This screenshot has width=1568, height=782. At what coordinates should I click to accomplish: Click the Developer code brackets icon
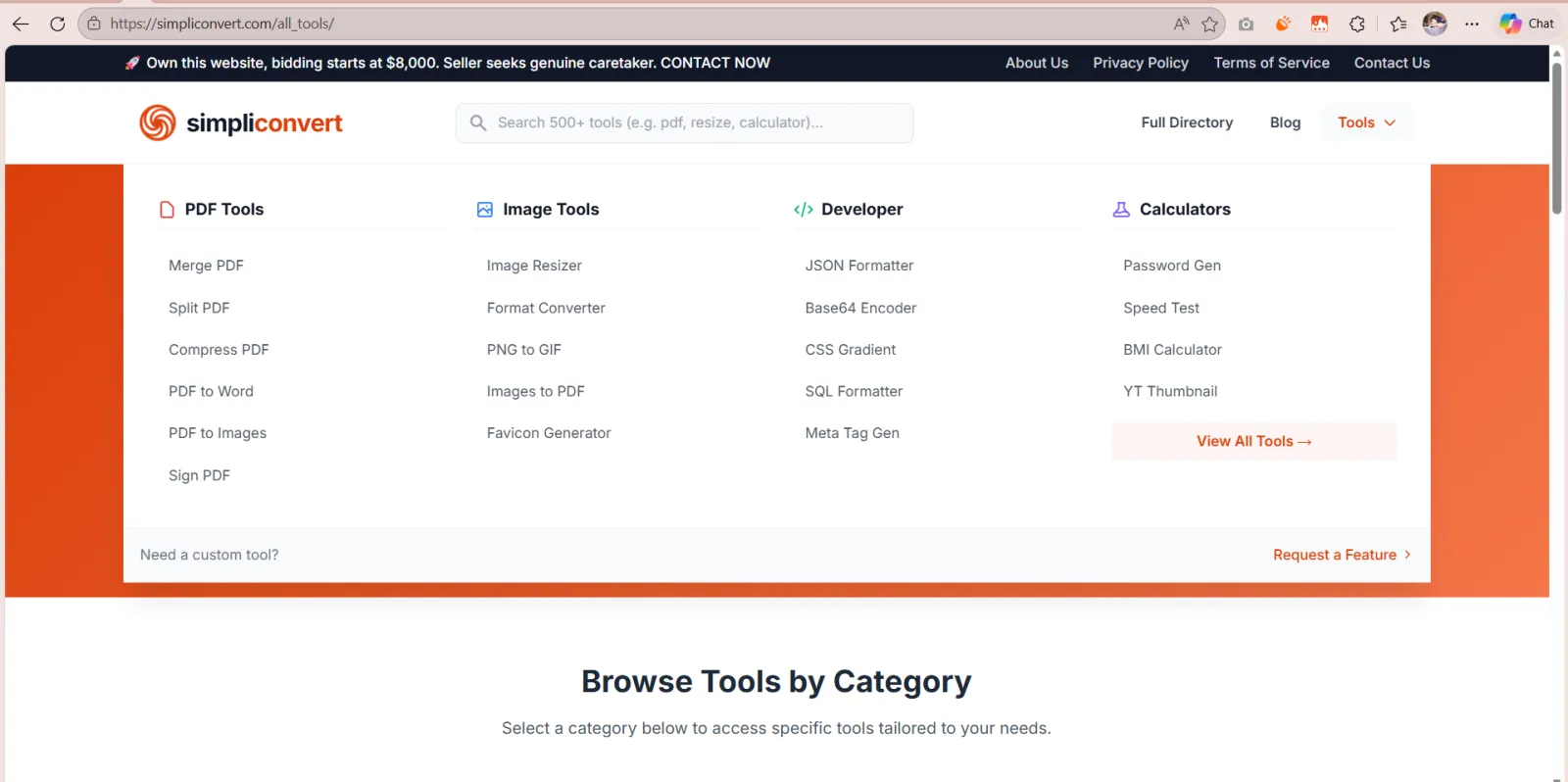[804, 210]
